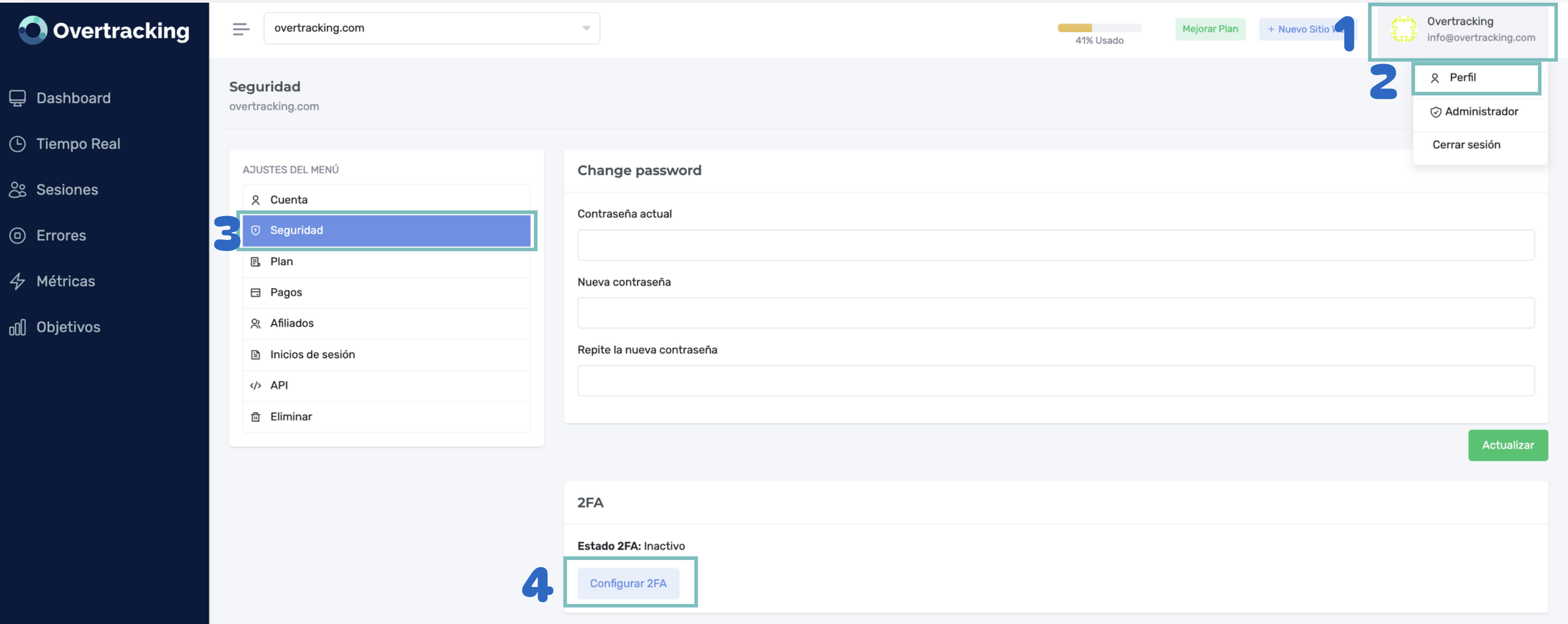Open the Afiliados settings entry
Viewport: 1568px width, 624px height.
386,324
